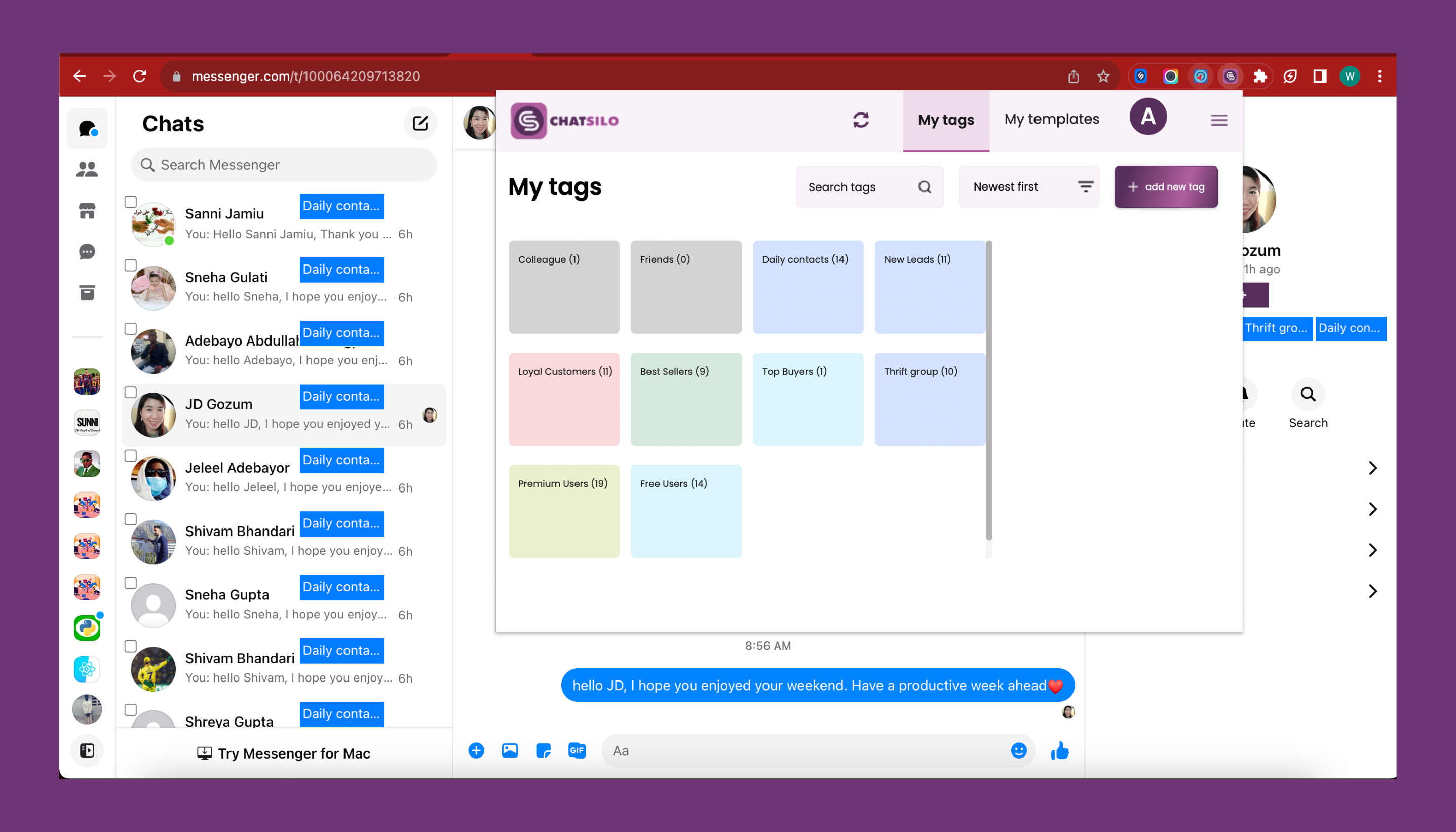This screenshot has height=832, width=1456.
Task: Open the emoji picker smiley icon
Action: [1018, 750]
